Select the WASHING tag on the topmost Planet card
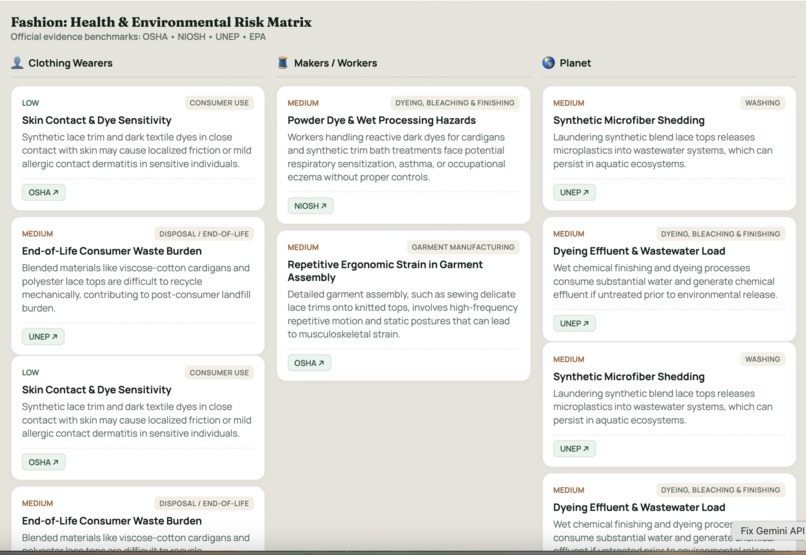Viewport: 806px width, 555px height. point(762,103)
